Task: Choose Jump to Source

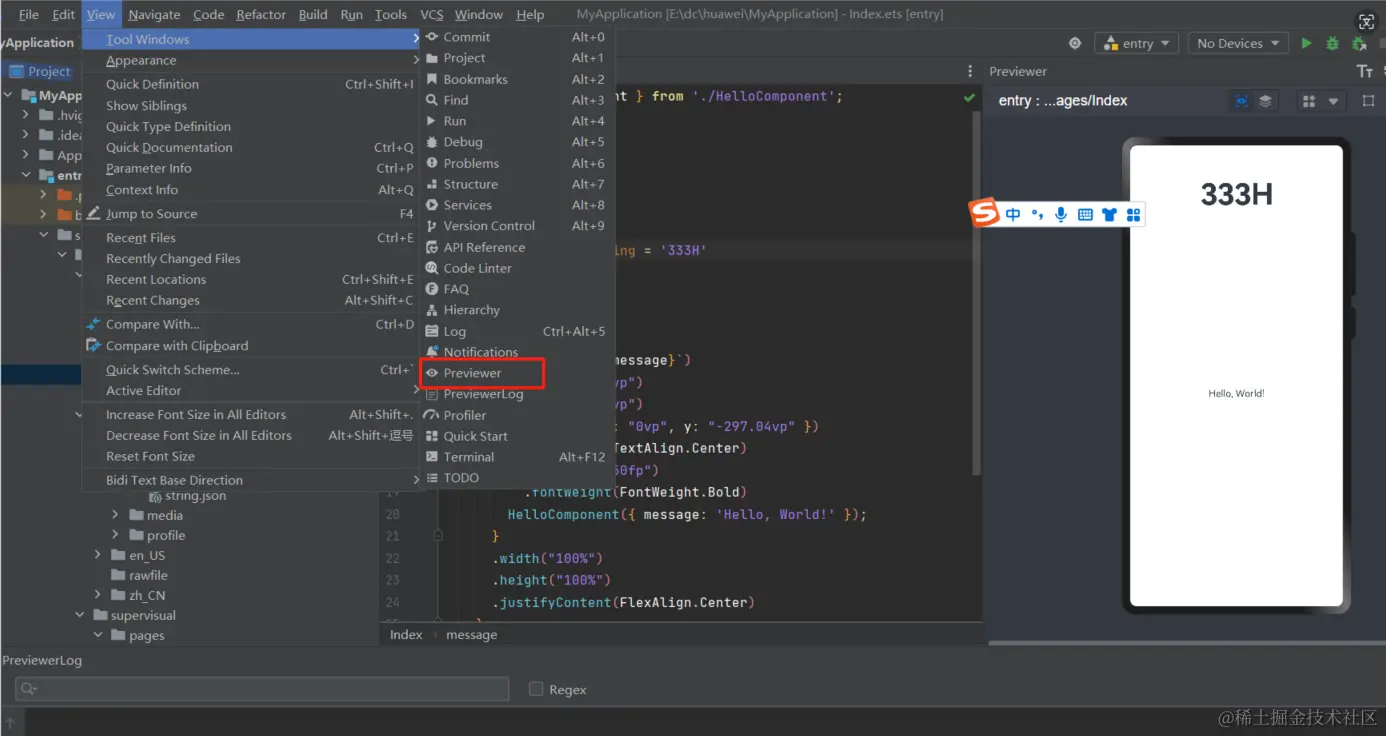Action: pyautogui.click(x=252, y=214)
